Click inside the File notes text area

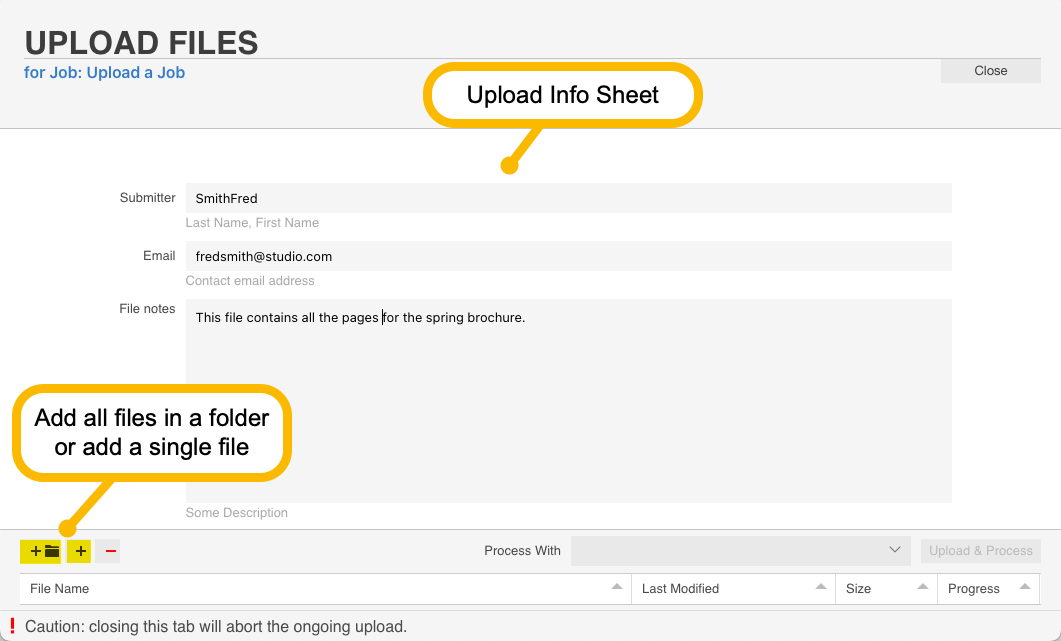(568, 401)
